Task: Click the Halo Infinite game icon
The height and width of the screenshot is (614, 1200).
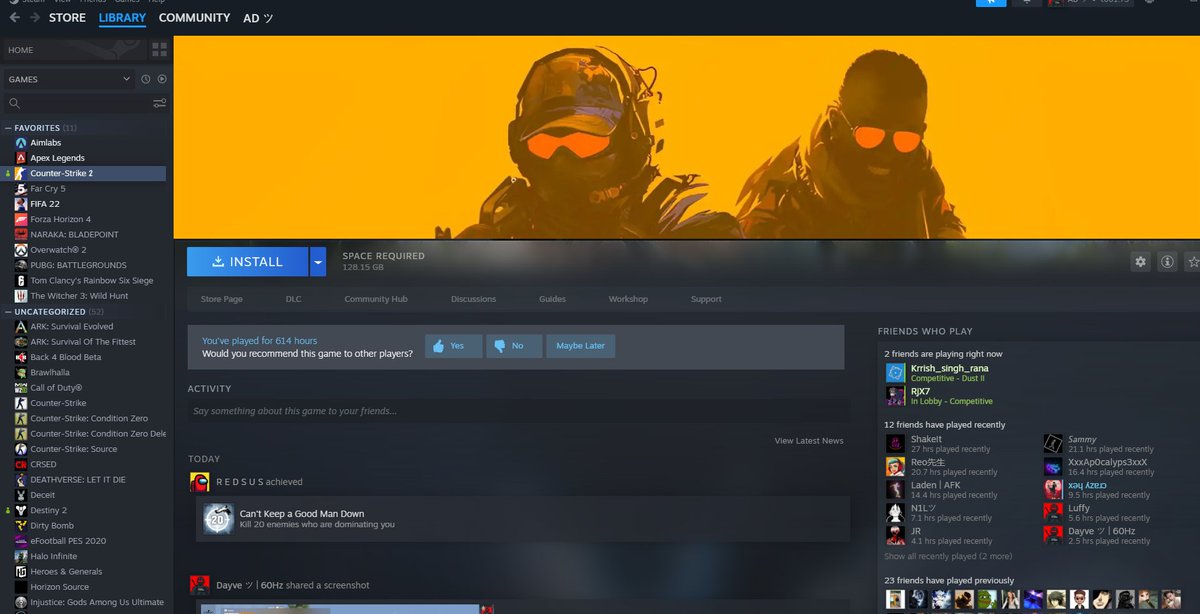Action: click(x=21, y=556)
